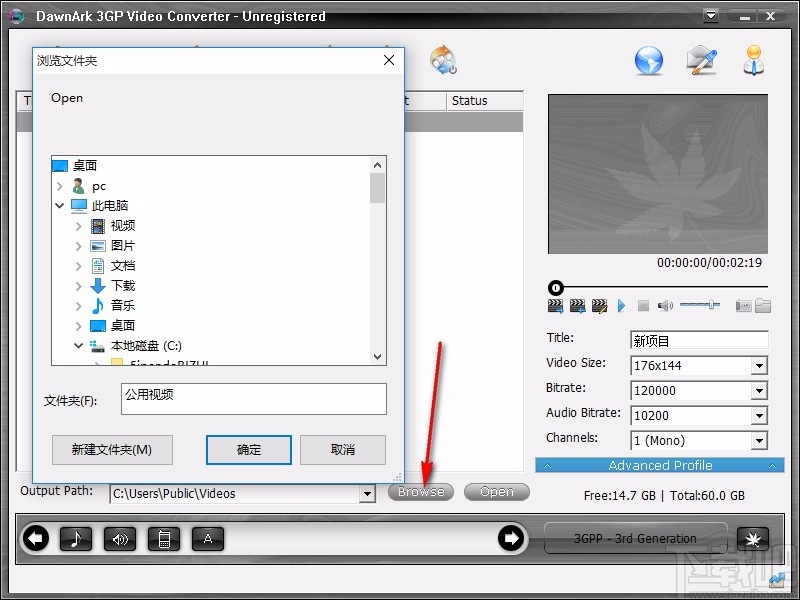The width and height of the screenshot is (800, 600).
Task: Click the snapshot camera icon under preview
Action: (x=743, y=305)
